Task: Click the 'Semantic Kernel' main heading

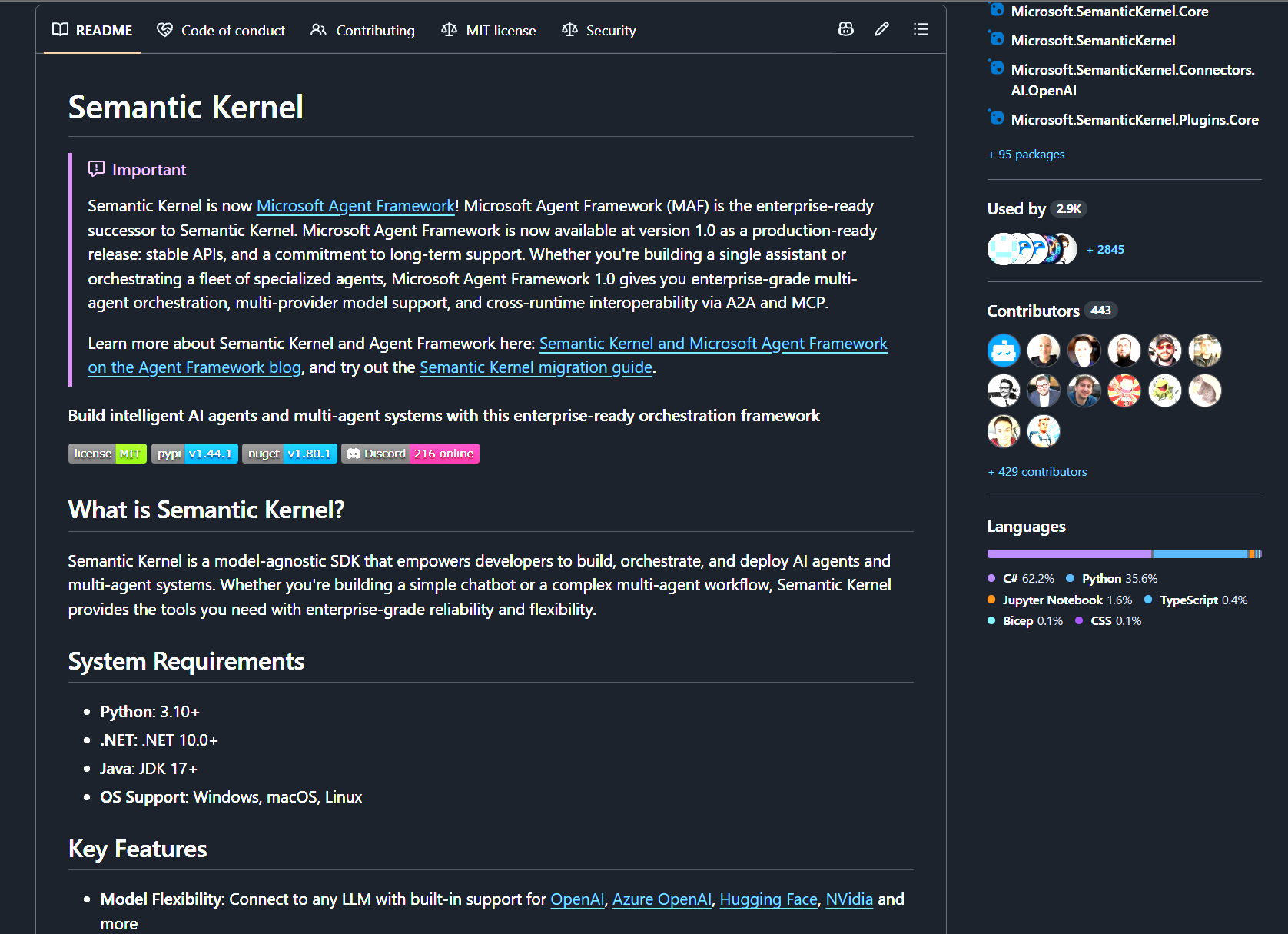Action: [x=186, y=108]
